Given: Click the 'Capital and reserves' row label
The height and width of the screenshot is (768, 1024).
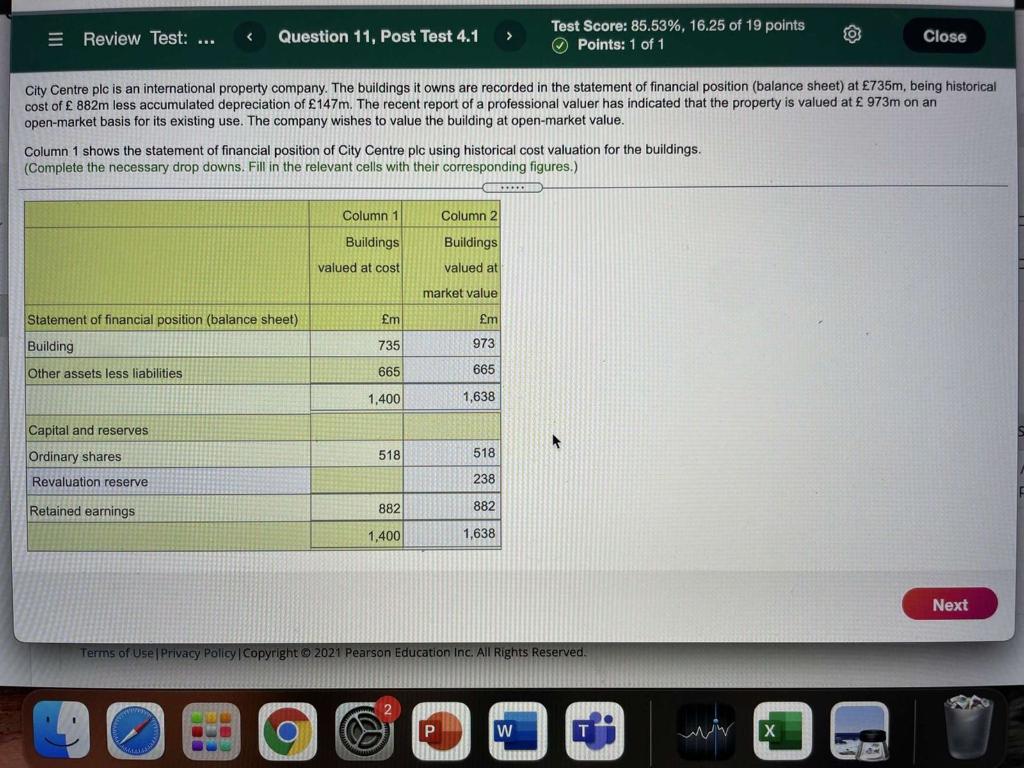Looking at the screenshot, I should pyautogui.click(x=88, y=430).
